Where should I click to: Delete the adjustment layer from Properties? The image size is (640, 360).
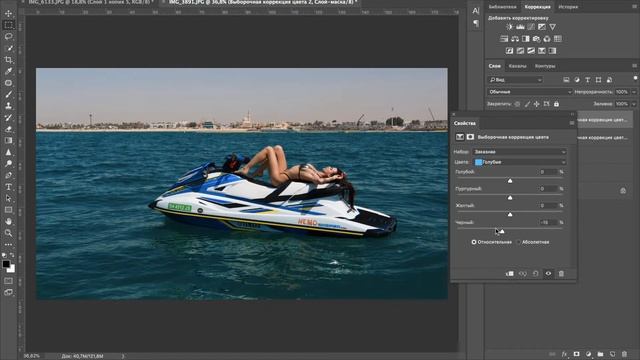pyautogui.click(x=561, y=274)
